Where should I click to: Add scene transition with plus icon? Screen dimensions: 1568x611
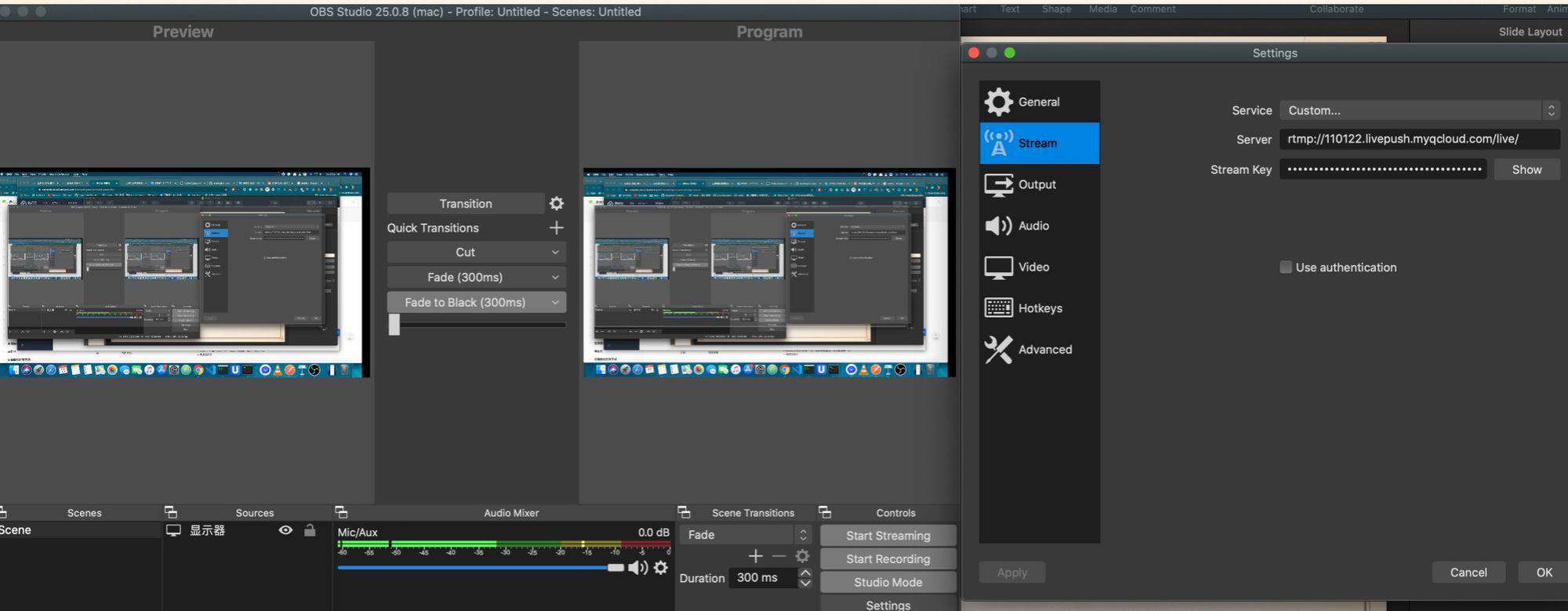coord(755,556)
